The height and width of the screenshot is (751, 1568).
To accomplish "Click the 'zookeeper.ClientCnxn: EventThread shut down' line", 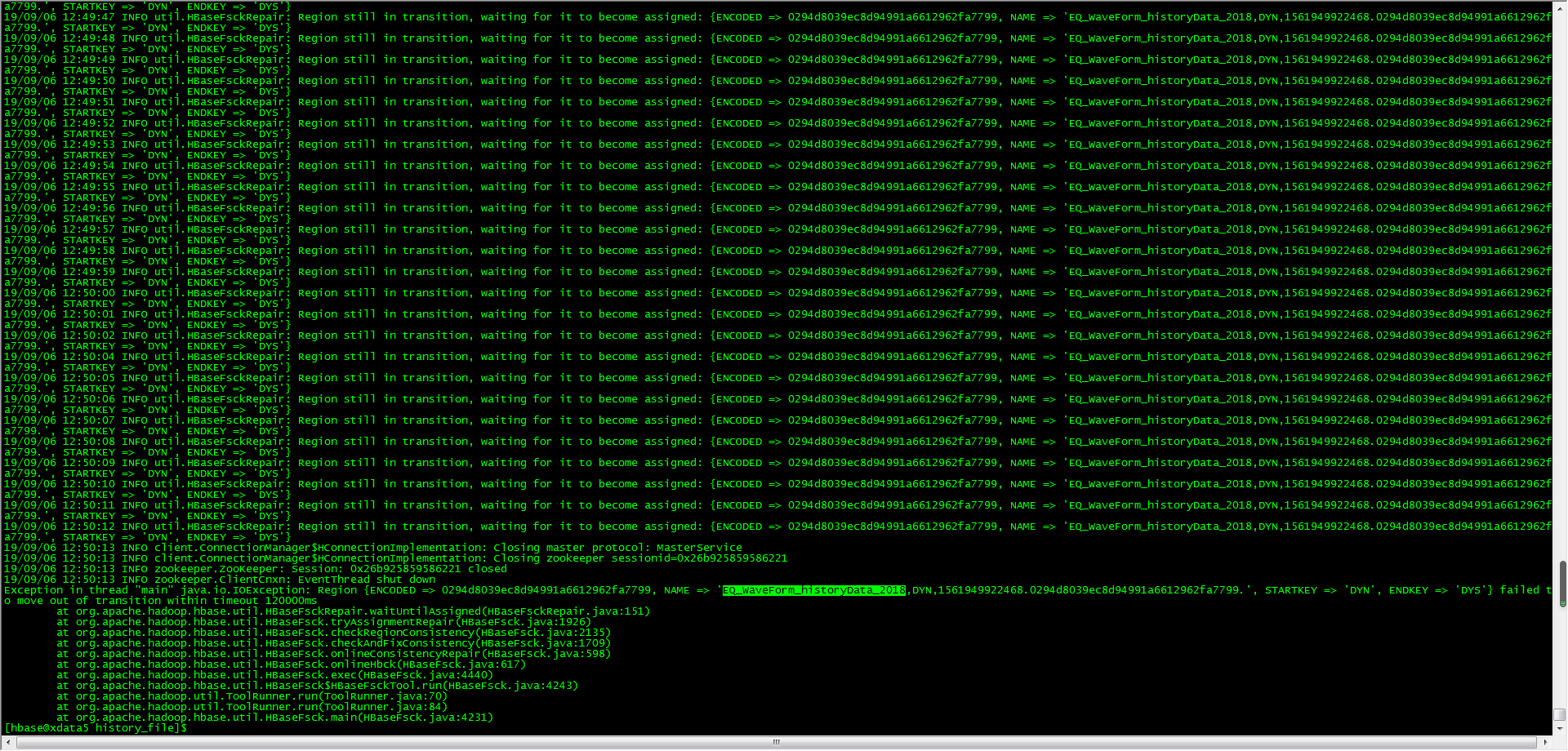I will 219,580.
